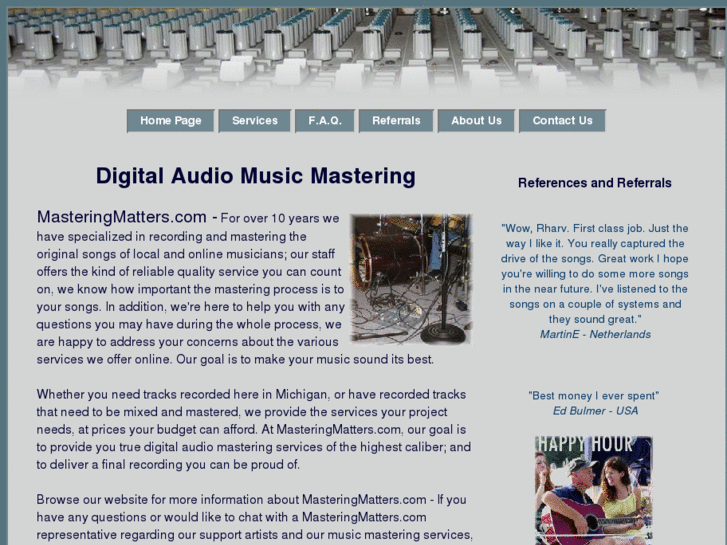Click the Contact Us nav button
Viewport: 727px width, 545px height.
click(x=562, y=121)
